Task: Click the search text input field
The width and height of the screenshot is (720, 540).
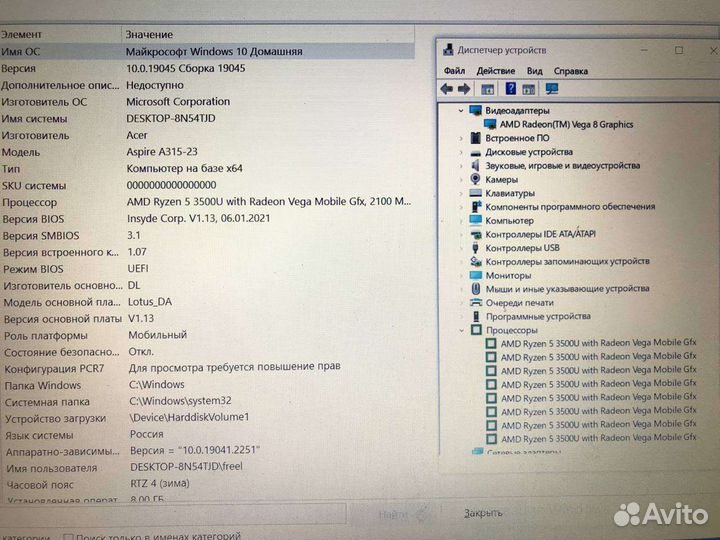Action: tap(174, 513)
